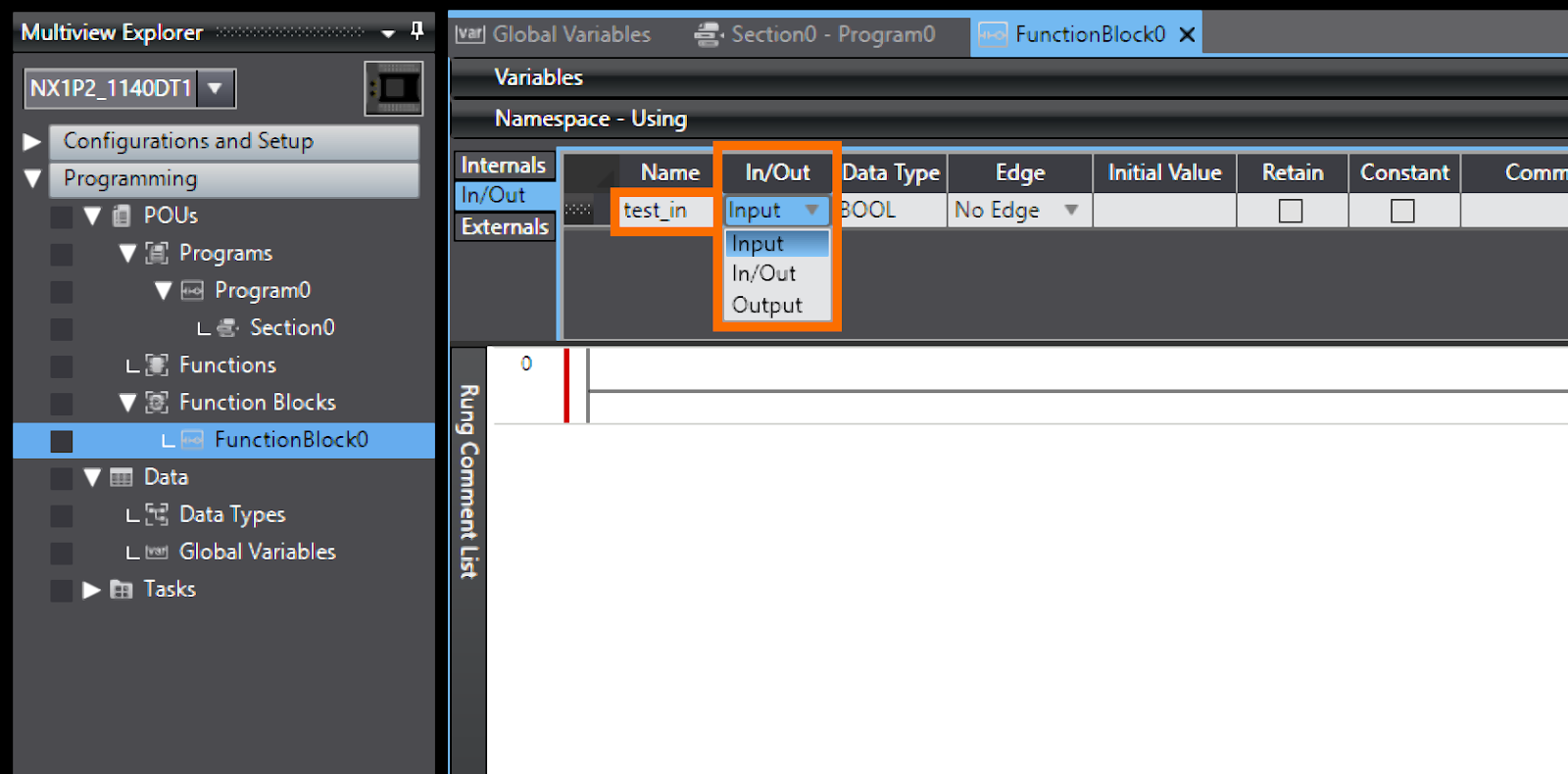Click the Edge column header
The height and width of the screenshot is (774, 1568).
coord(1020,172)
